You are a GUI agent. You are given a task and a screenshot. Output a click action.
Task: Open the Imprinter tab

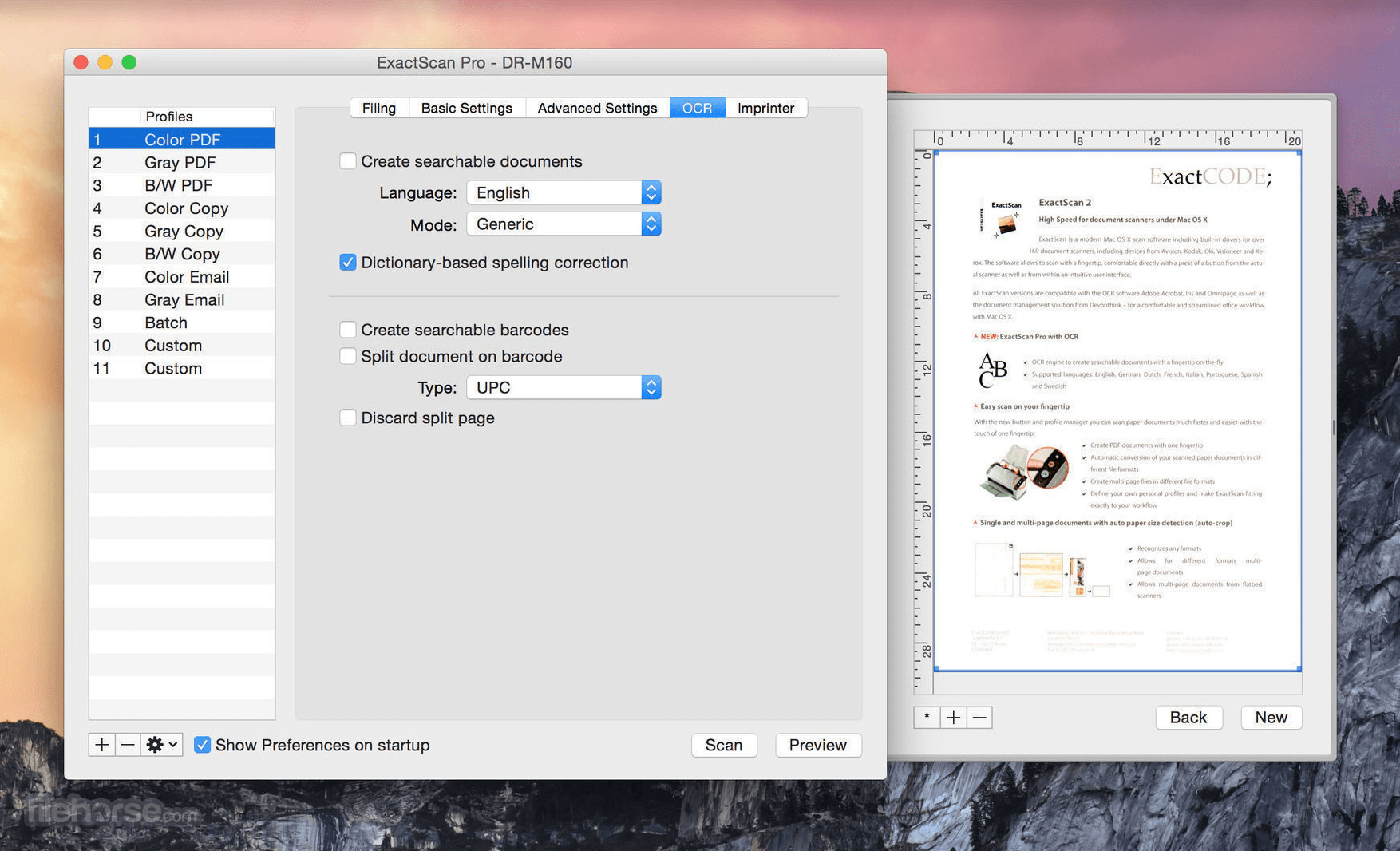click(x=766, y=108)
